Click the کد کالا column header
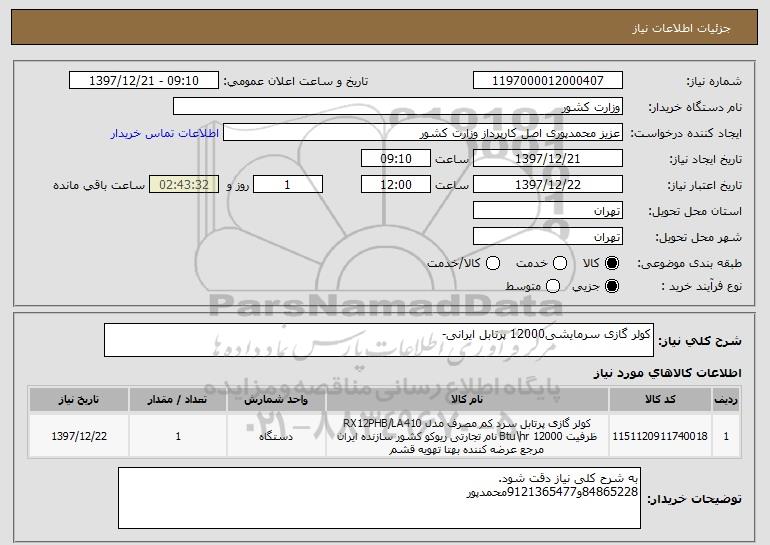Screen dimensions: 770x545 660,399
